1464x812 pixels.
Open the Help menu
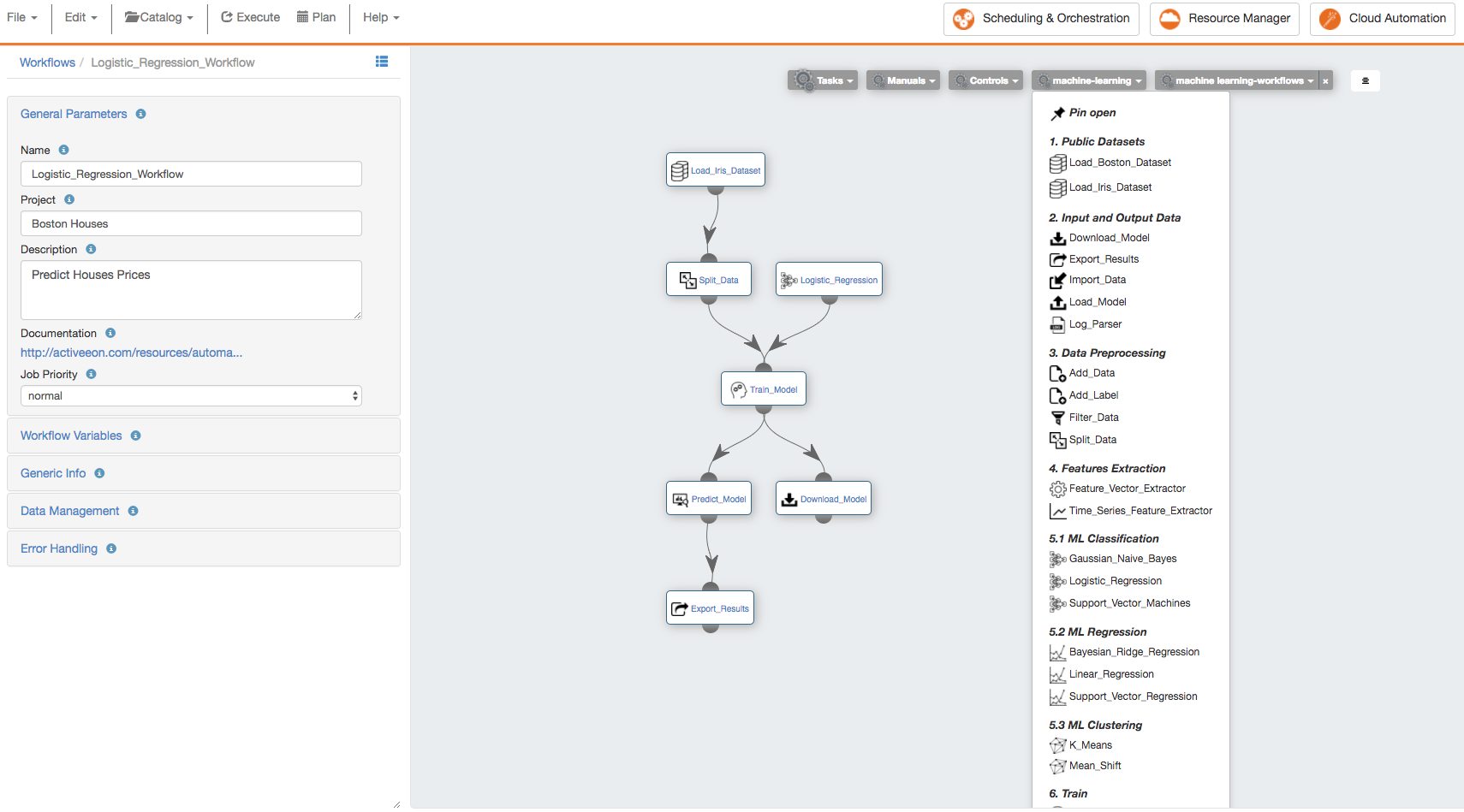(381, 17)
